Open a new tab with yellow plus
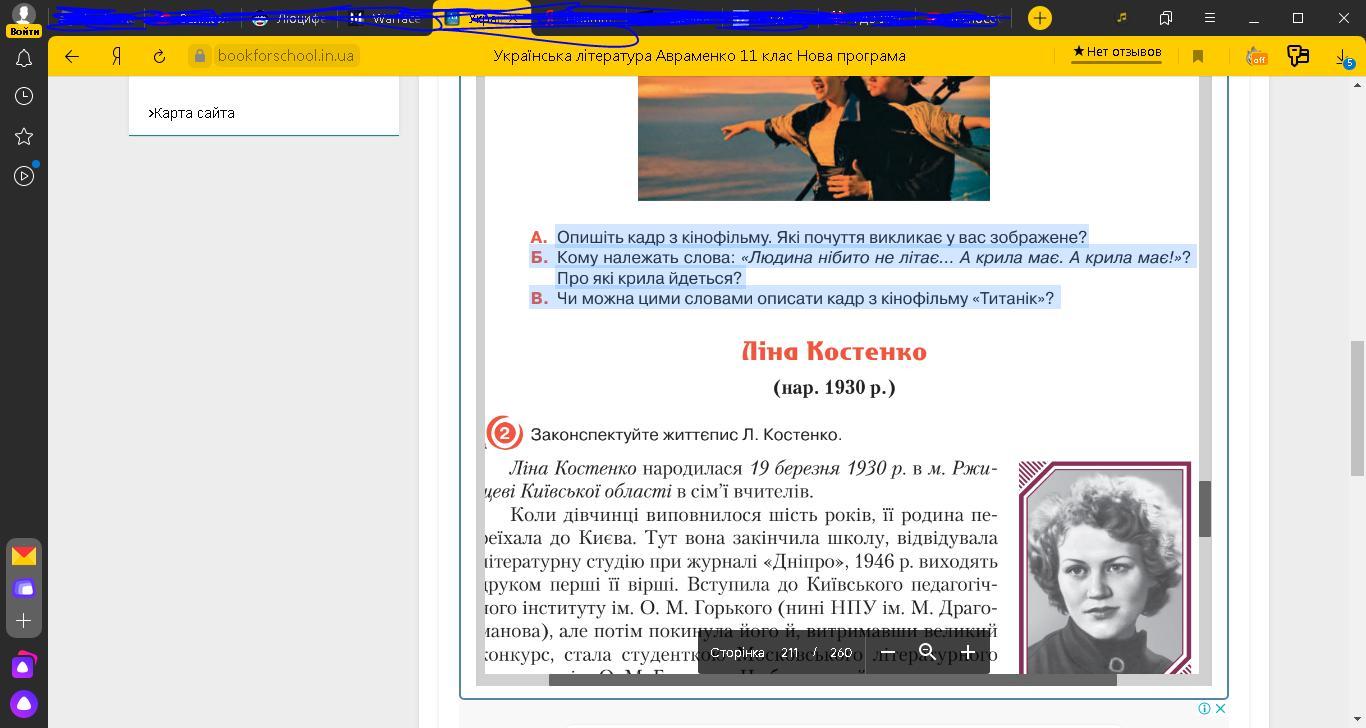This screenshot has height=728, width=1366. [1040, 18]
